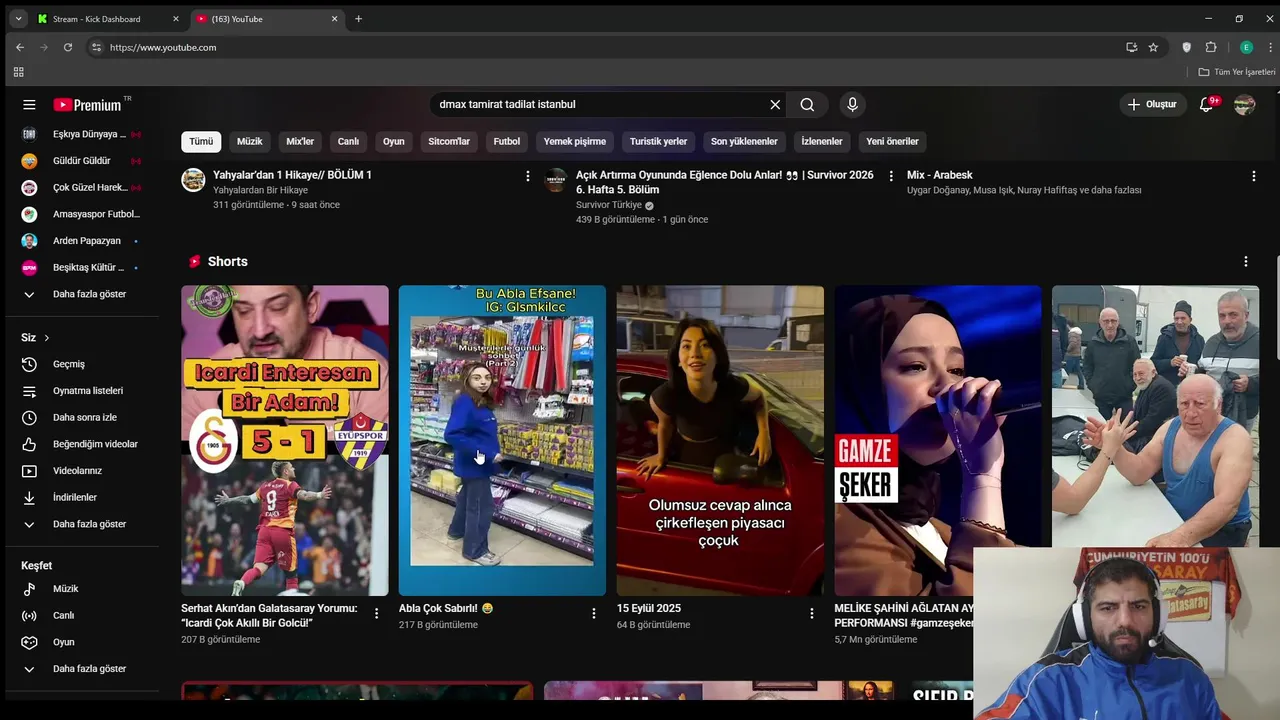Select the Oyun filter chip
1280x720 pixels.
coord(394,141)
